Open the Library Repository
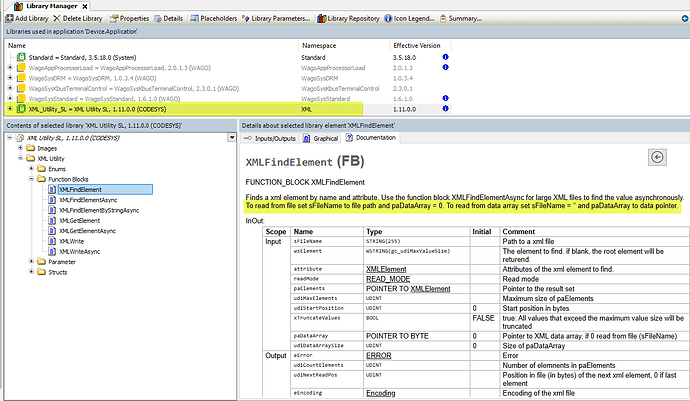 click(349, 18)
